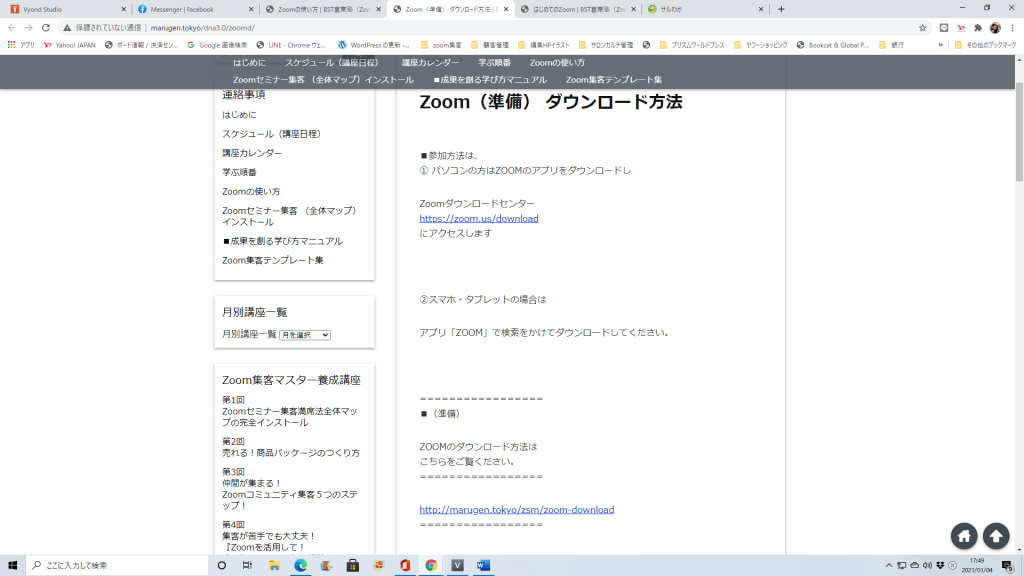Click the taskbar clock showing 17:49

click(x=976, y=566)
